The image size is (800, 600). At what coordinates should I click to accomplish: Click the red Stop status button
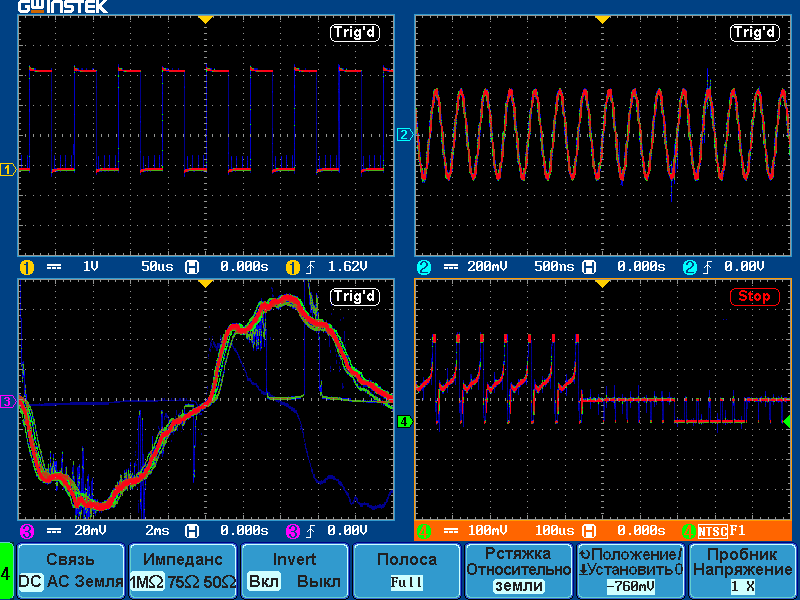coord(754,297)
